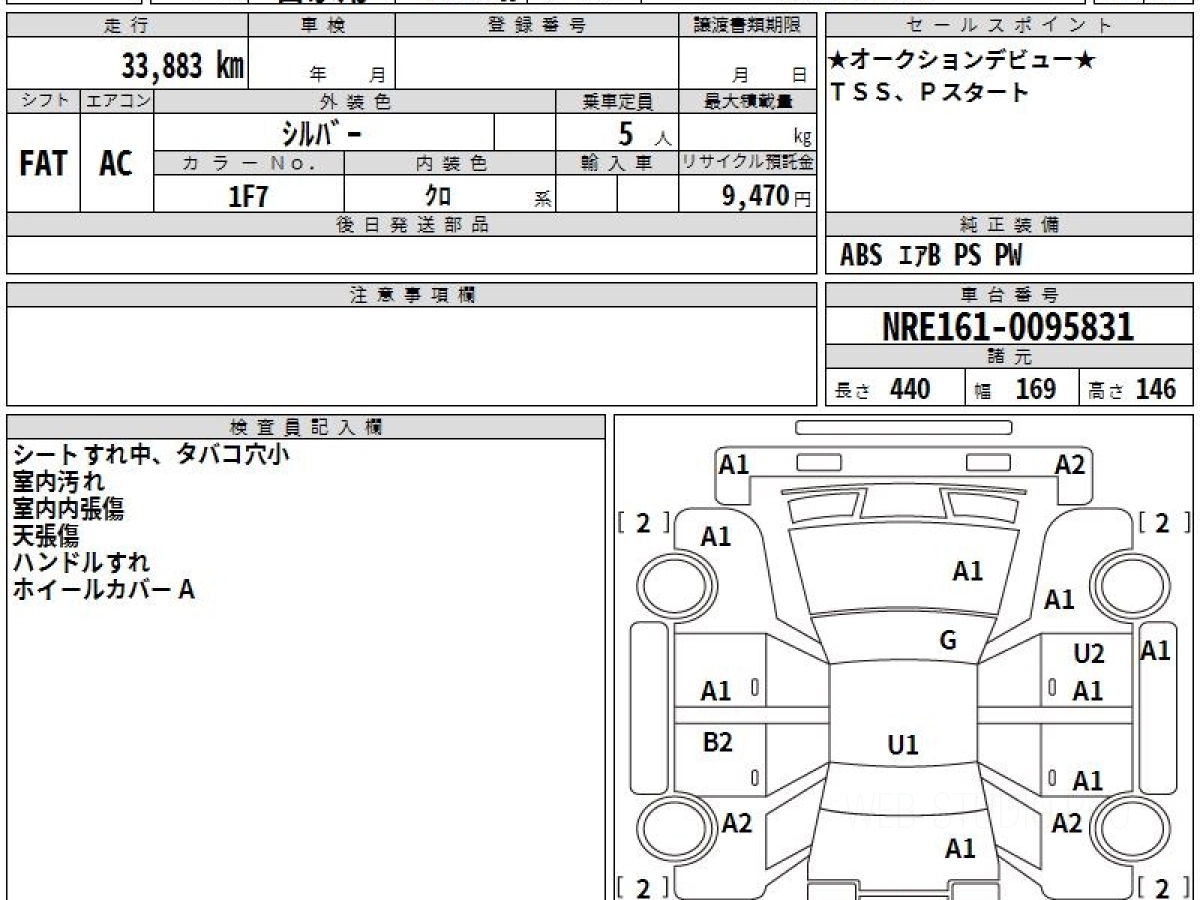
Task: Click the ホイールカバー A inspector note line
Action: (103, 590)
